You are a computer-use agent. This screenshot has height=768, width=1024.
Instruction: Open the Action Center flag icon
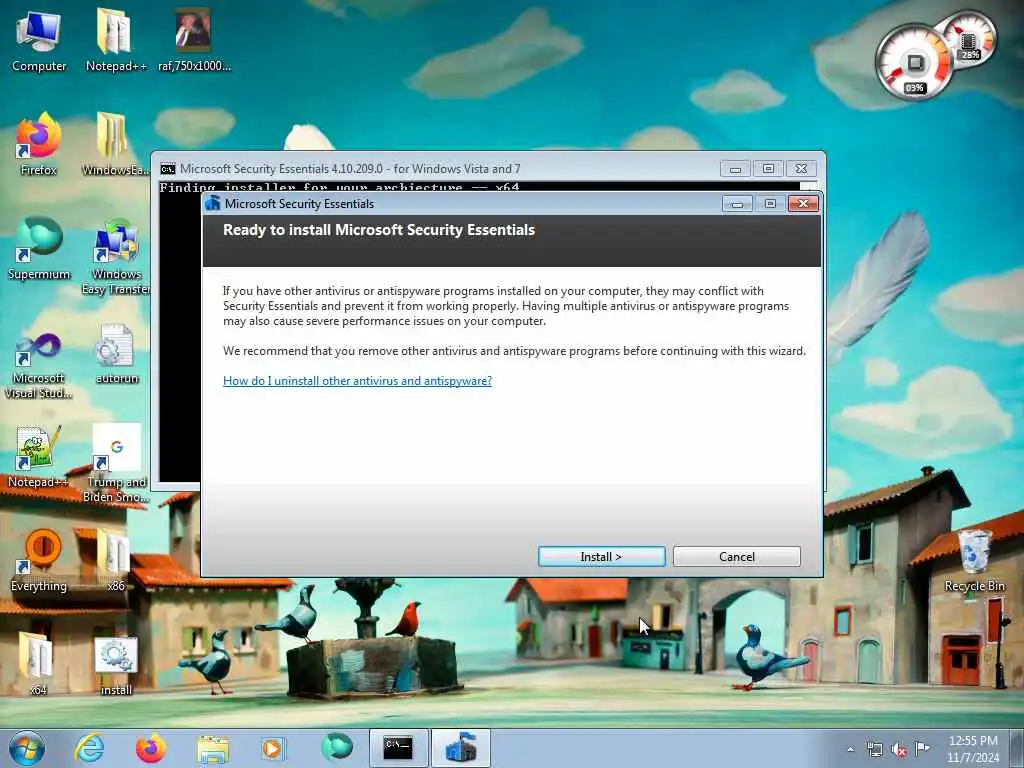click(922, 748)
